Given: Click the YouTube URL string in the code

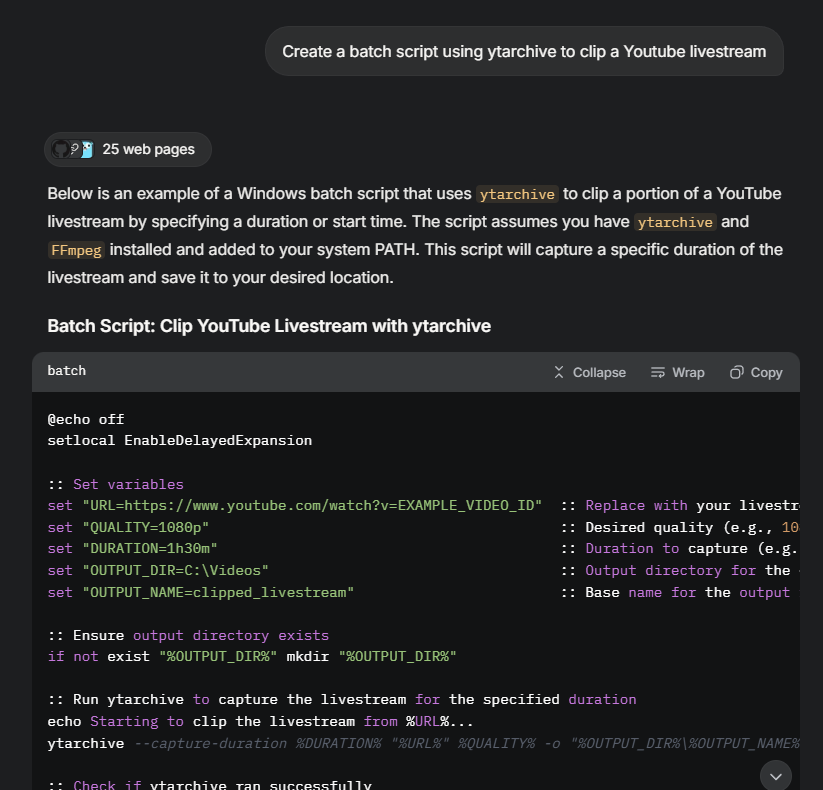Looking at the screenshot, I should (312, 505).
